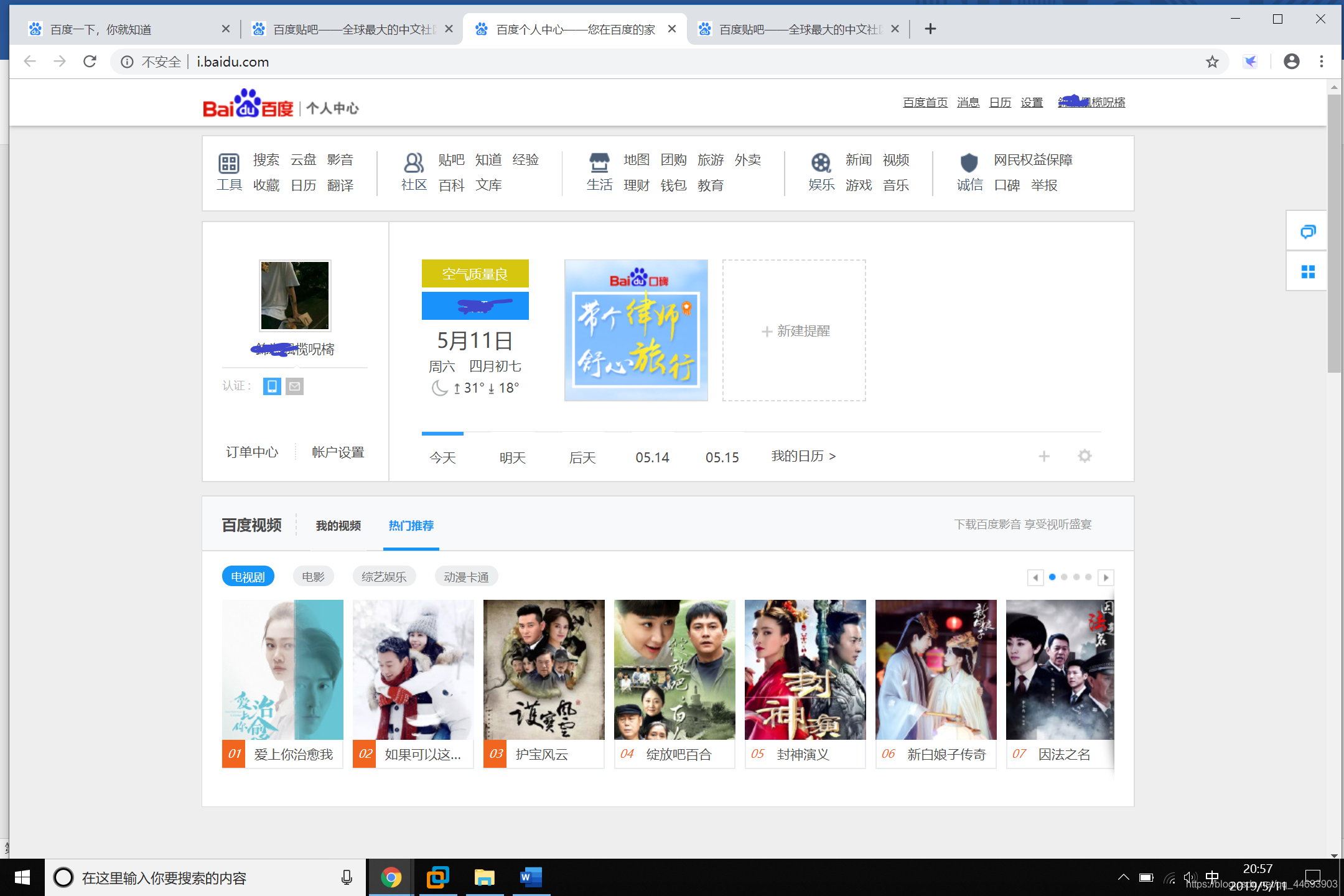Click the Windows search box

click(205, 877)
